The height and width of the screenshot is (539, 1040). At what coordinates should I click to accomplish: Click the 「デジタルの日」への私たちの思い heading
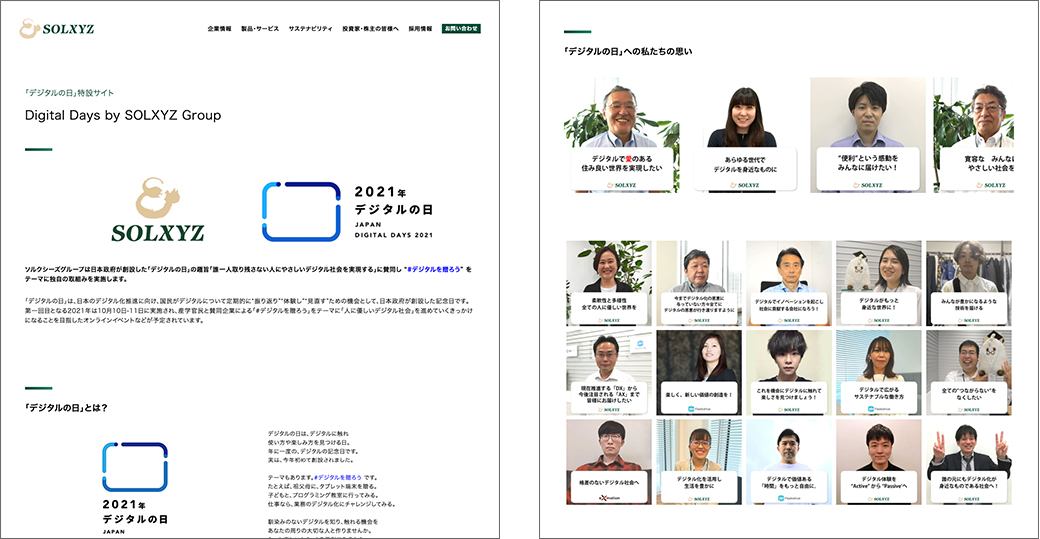(628, 51)
